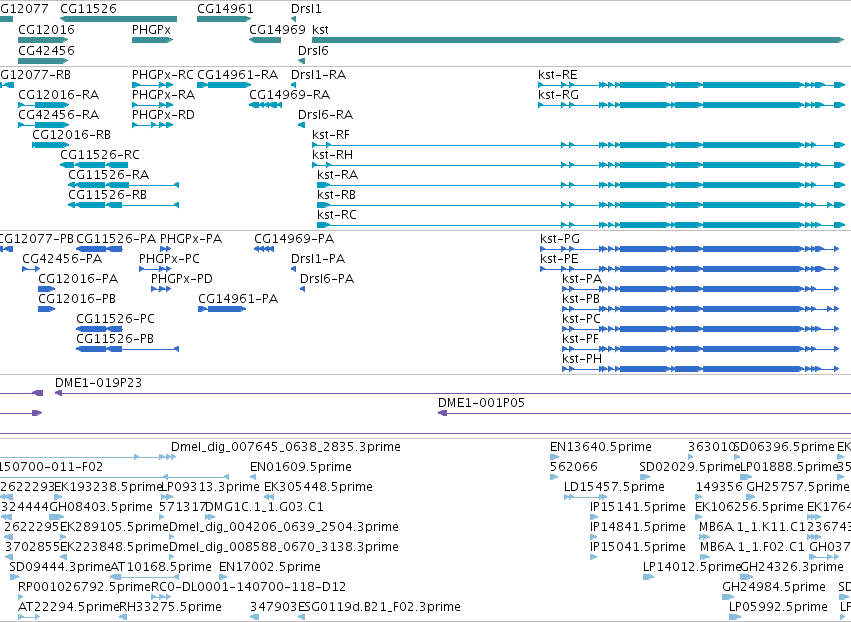Viewport: 851px width, 622px height.
Task: Select protein kst-PE
Action: [559, 259]
